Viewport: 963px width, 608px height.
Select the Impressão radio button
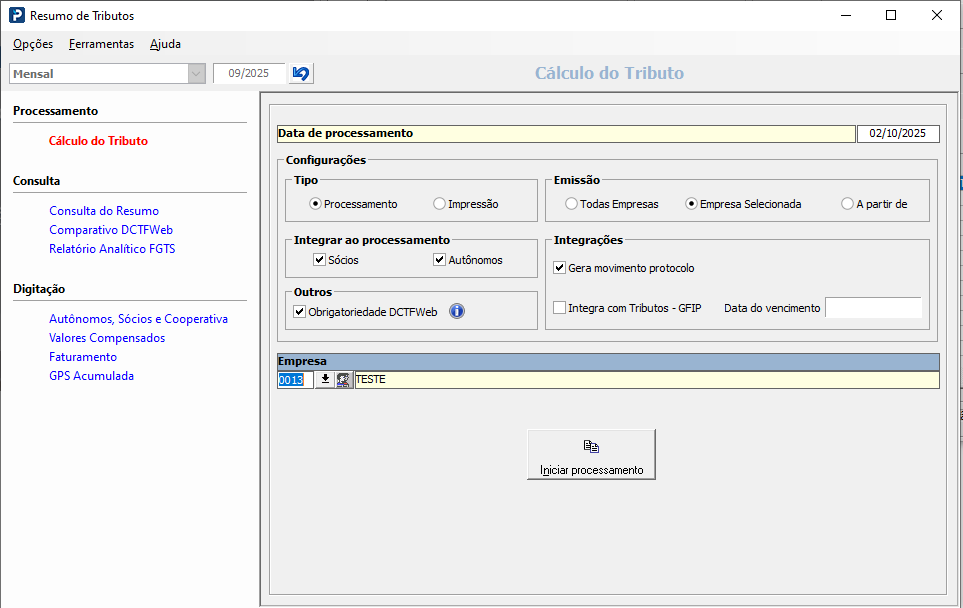tap(440, 204)
